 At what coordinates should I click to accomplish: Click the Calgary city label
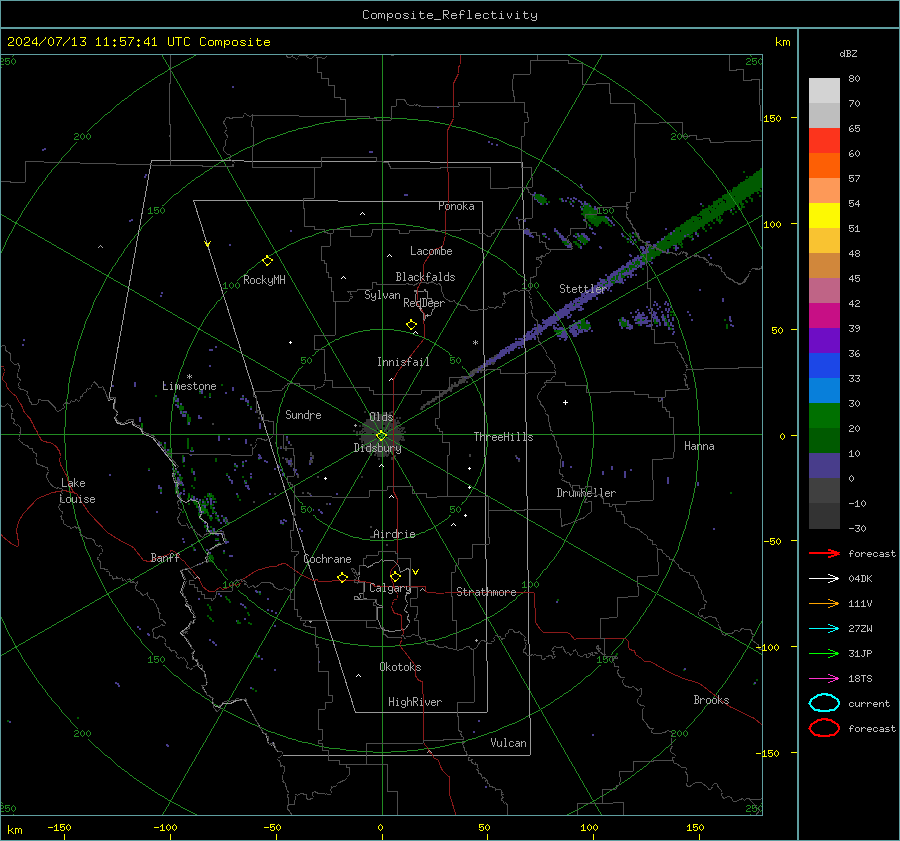click(390, 588)
